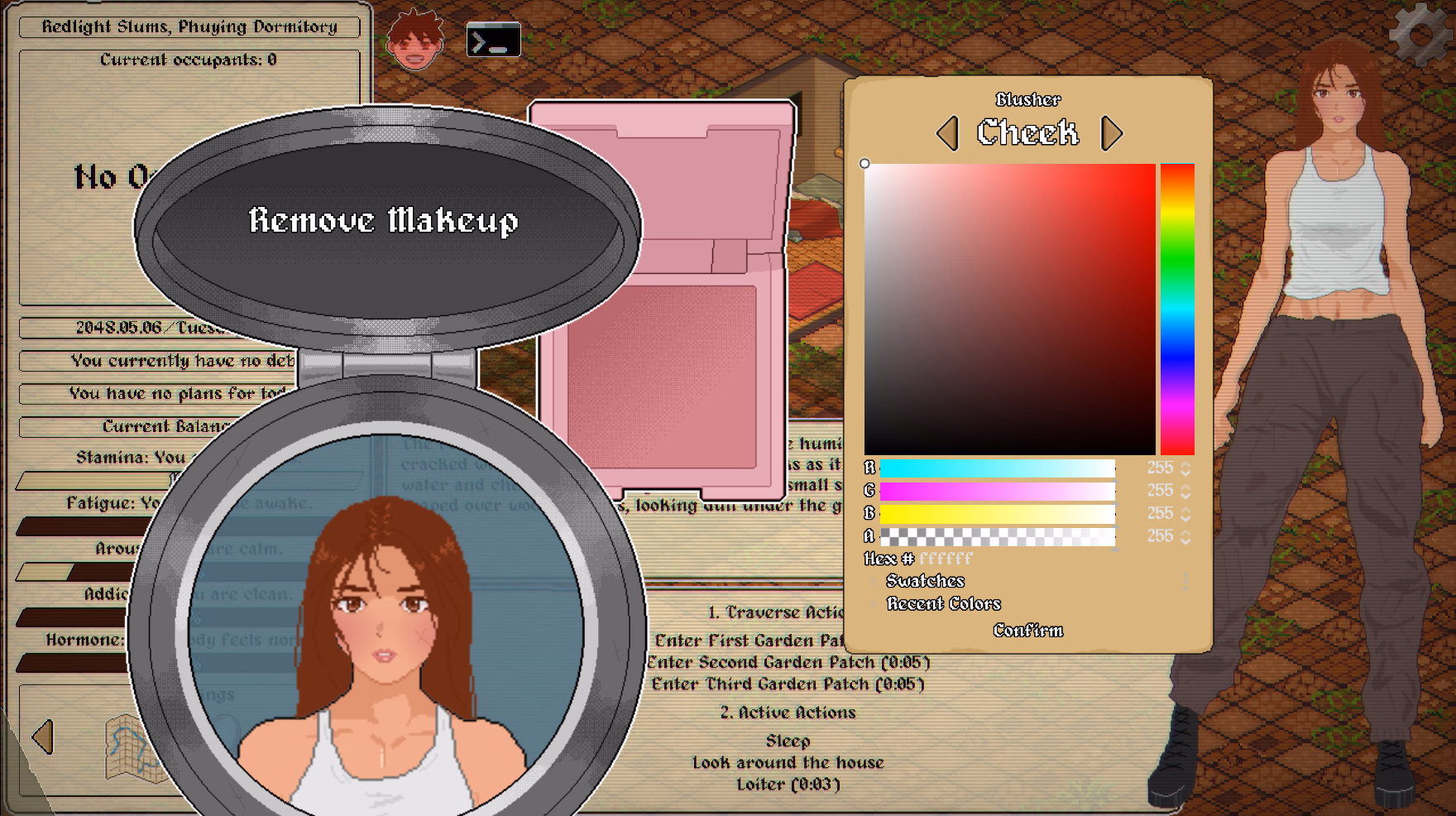Click the Fatigue status label
This screenshot has height=816, width=1456.
click(114, 503)
